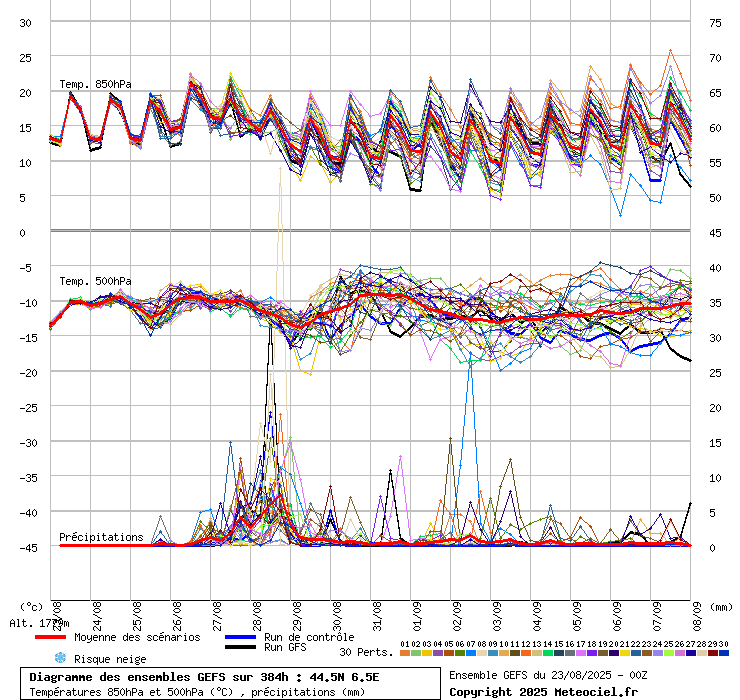This screenshot has height=700, width=740.
Task: Click the 30/08 date axis label
Action: click(x=337, y=616)
